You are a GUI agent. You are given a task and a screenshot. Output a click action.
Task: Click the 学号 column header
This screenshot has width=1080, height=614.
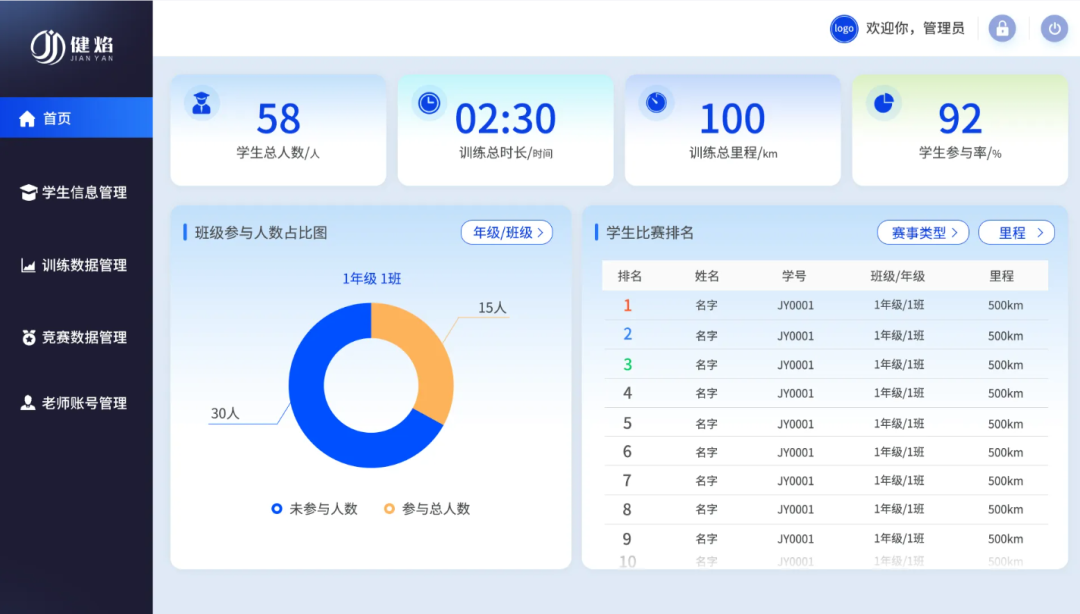point(793,276)
